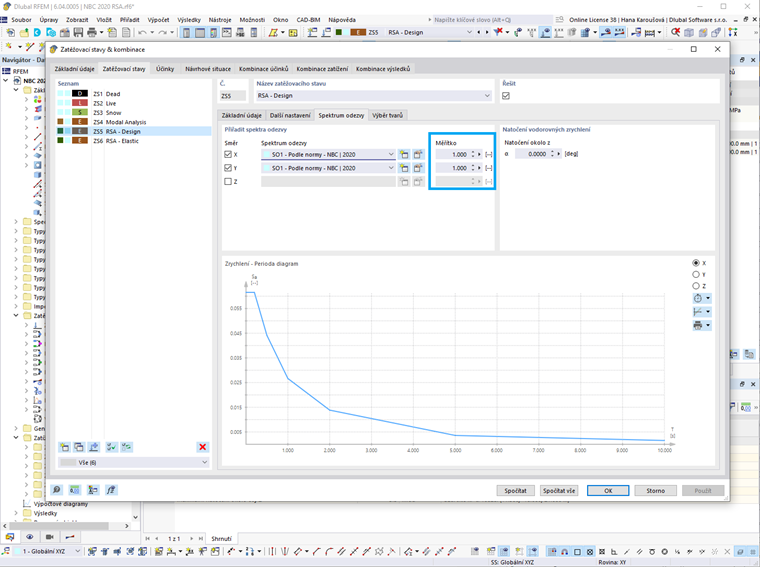Click the L color swatch of ZS2 Live
Viewport: 760px width, 567px height.
[80, 103]
